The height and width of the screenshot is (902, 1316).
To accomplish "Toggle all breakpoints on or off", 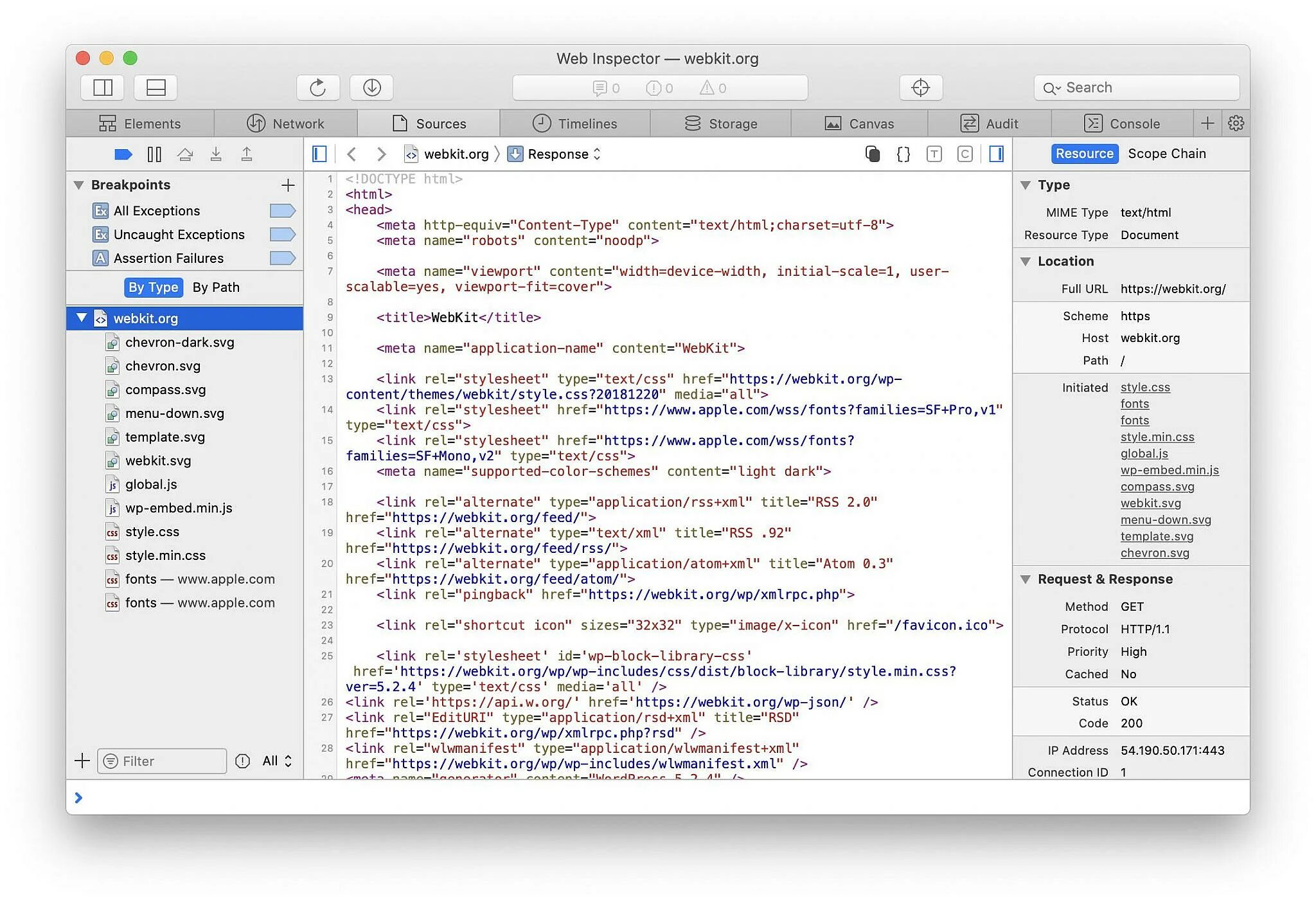I will point(123,154).
